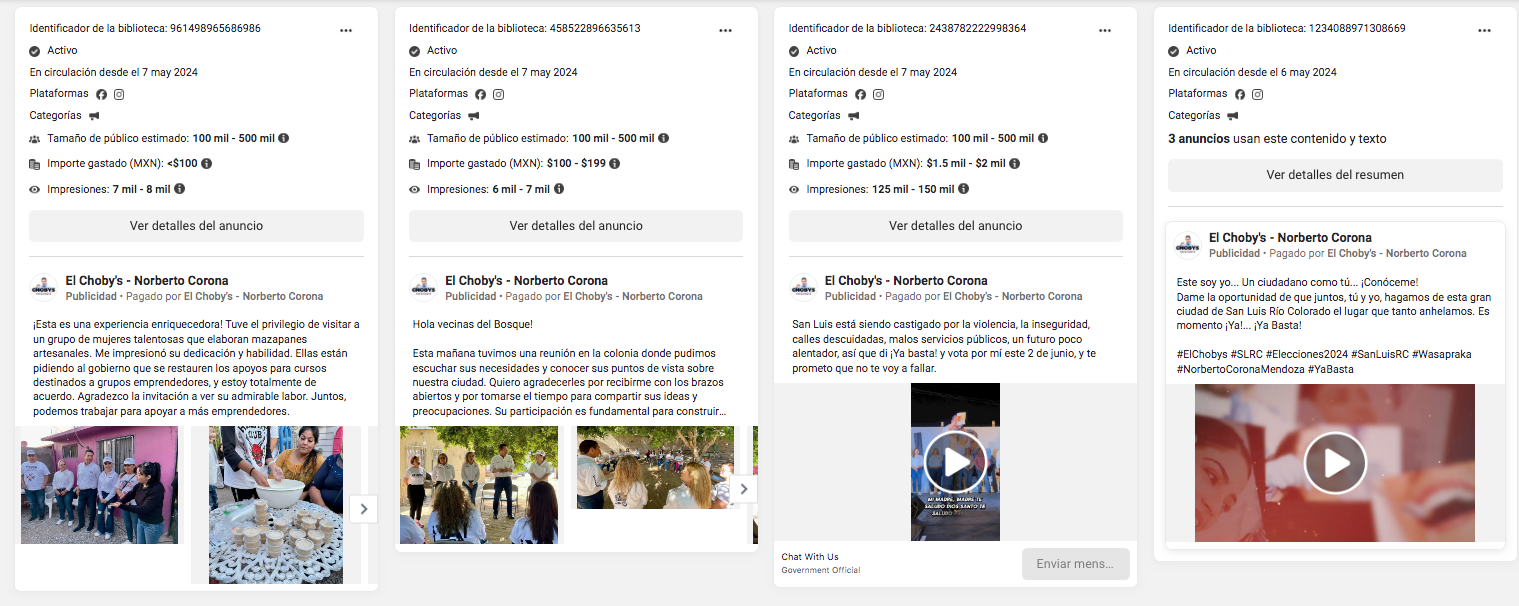The width and height of the screenshot is (1519, 606).
Task: Open three-dot menu on ad 961498965686986
Action: coord(346,30)
